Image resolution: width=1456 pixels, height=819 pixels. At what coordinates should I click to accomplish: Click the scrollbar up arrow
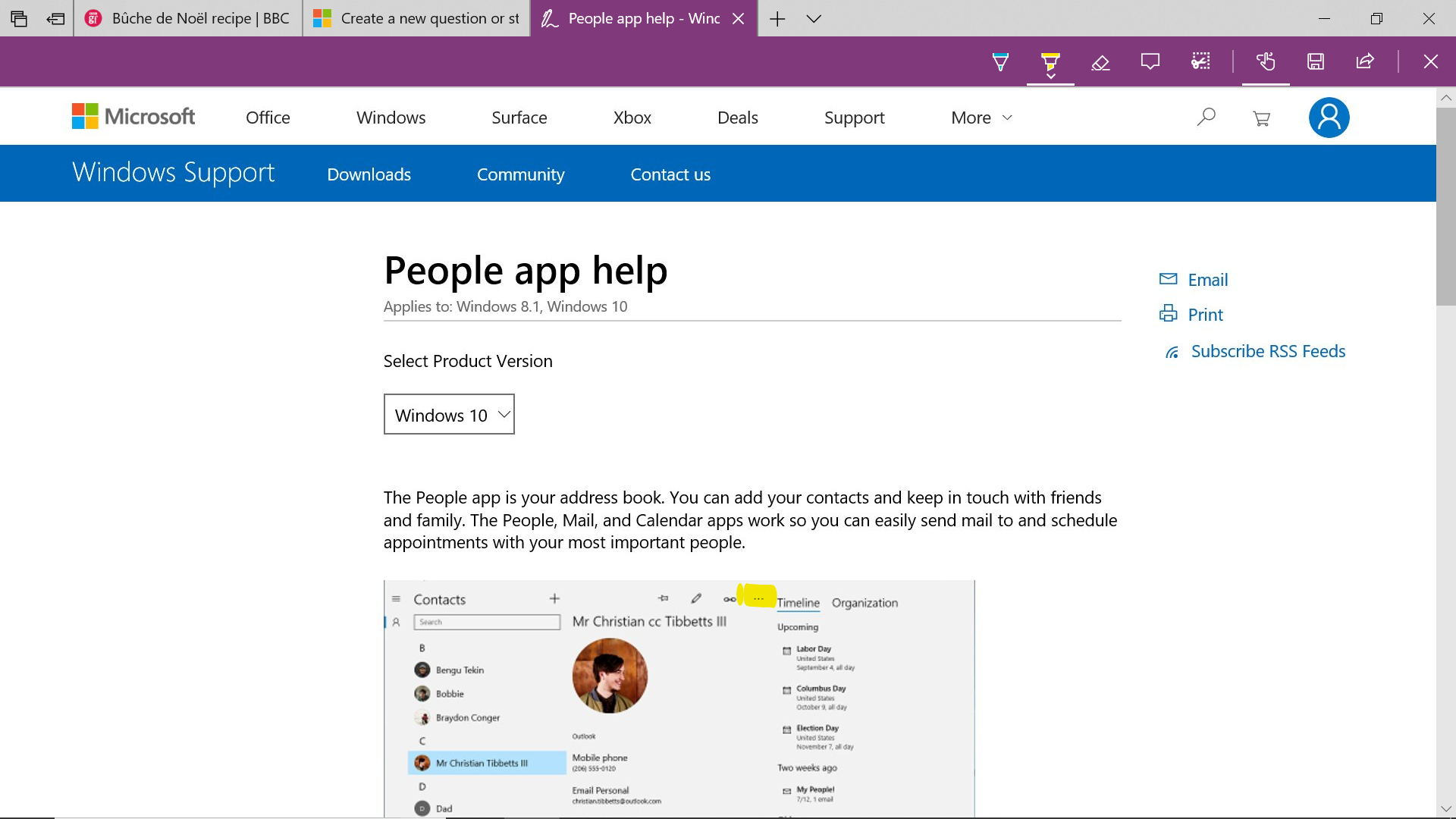click(1445, 98)
